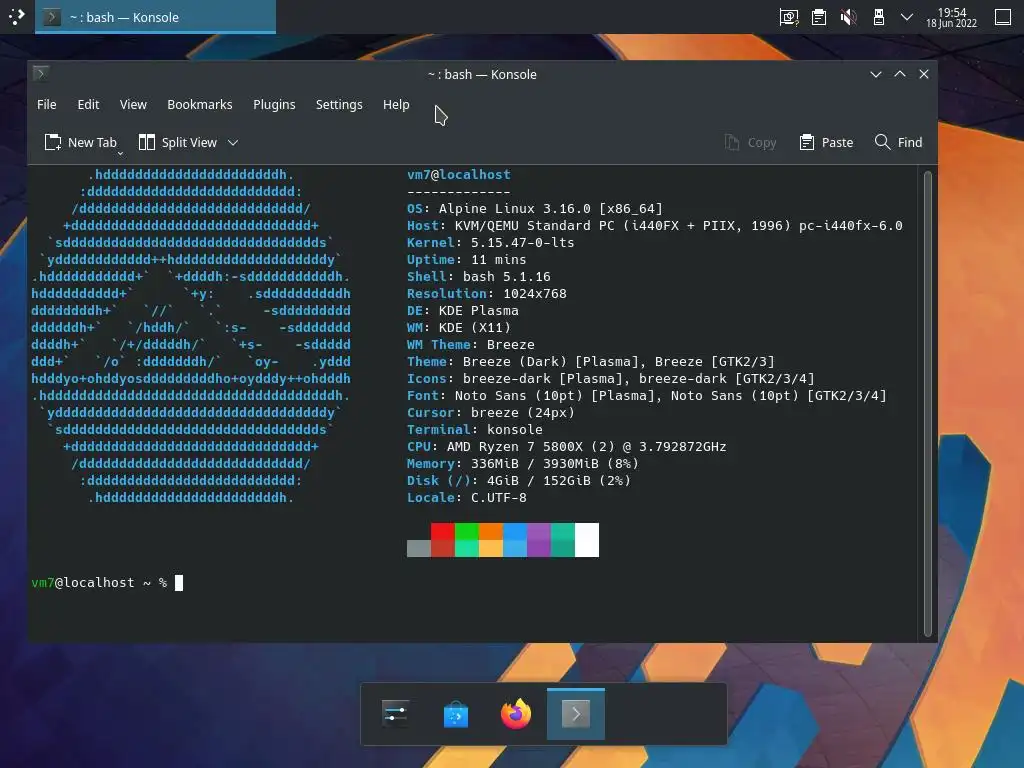Screen dimensions: 1024x768
Task: Click the "Shell: bash 5.1.16" line
Action: coord(479,276)
